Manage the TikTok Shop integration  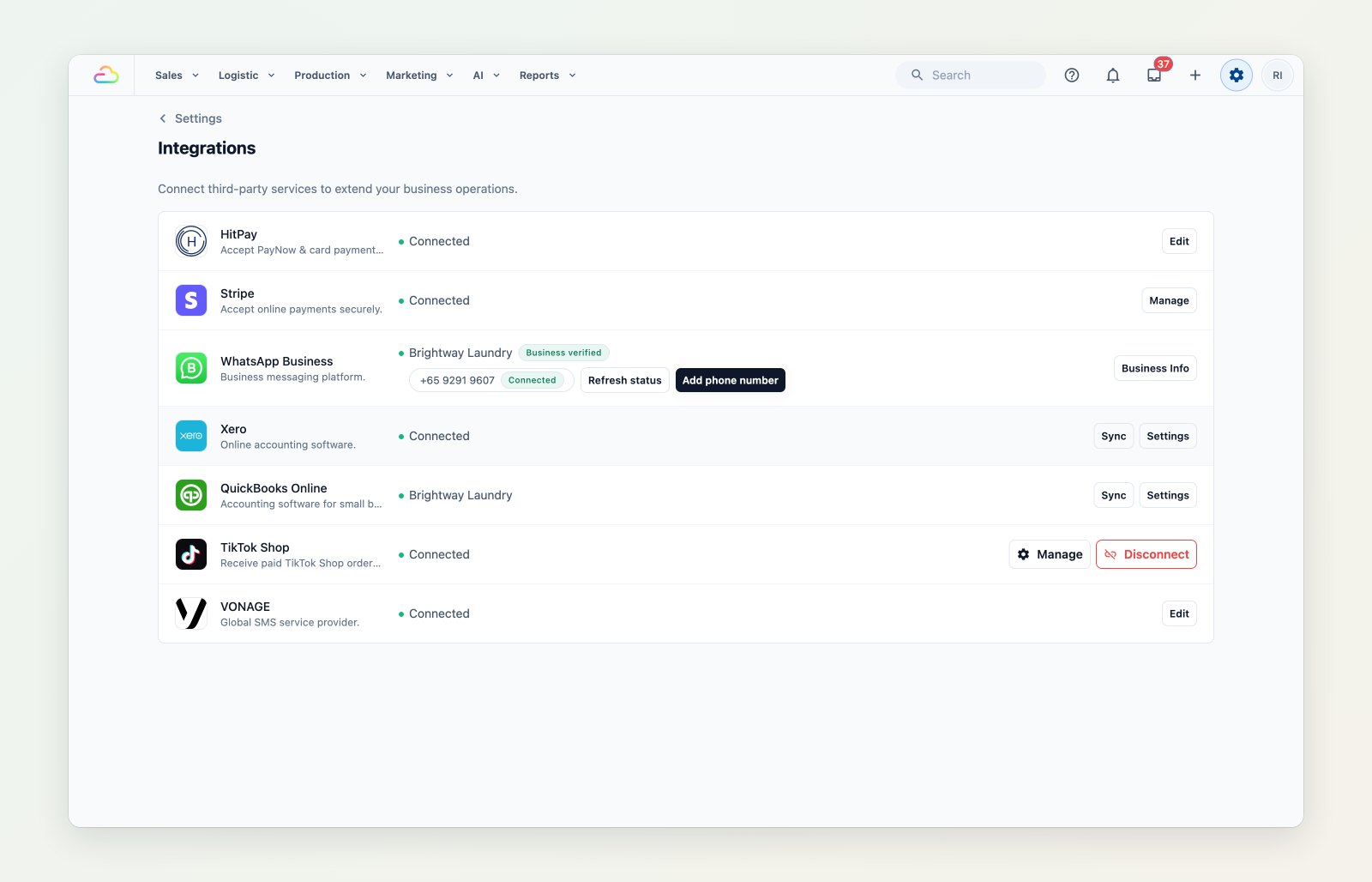click(x=1050, y=554)
